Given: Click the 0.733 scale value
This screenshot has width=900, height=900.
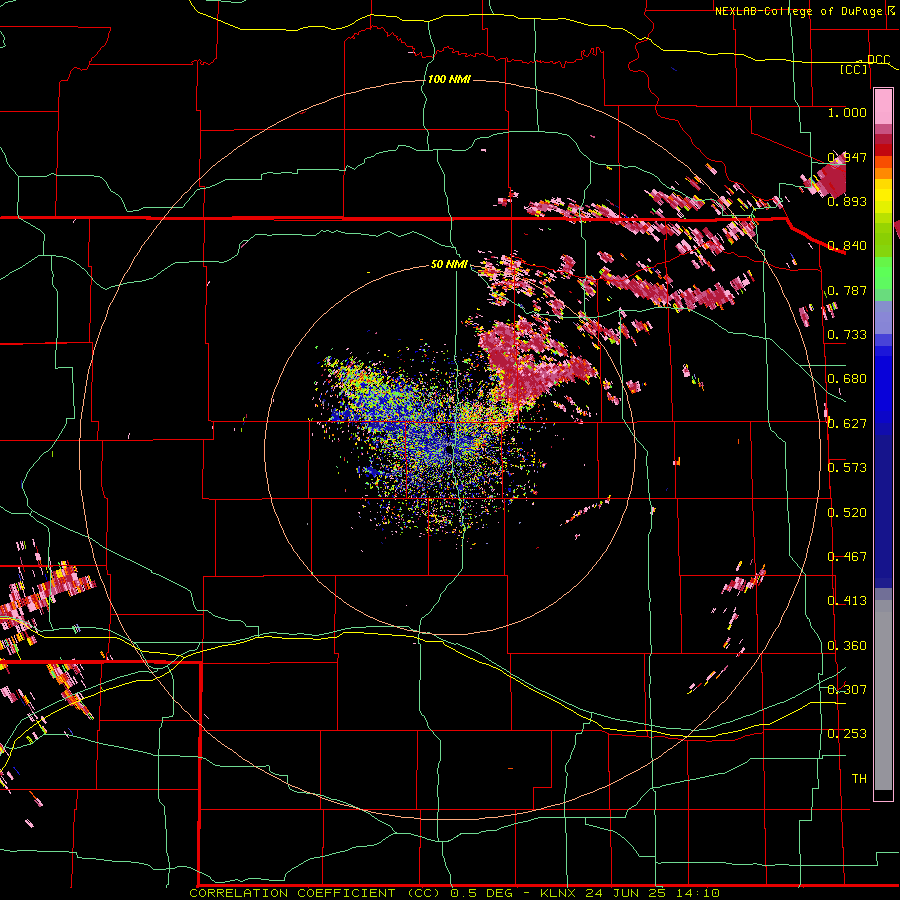Looking at the screenshot, I should [x=847, y=335].
